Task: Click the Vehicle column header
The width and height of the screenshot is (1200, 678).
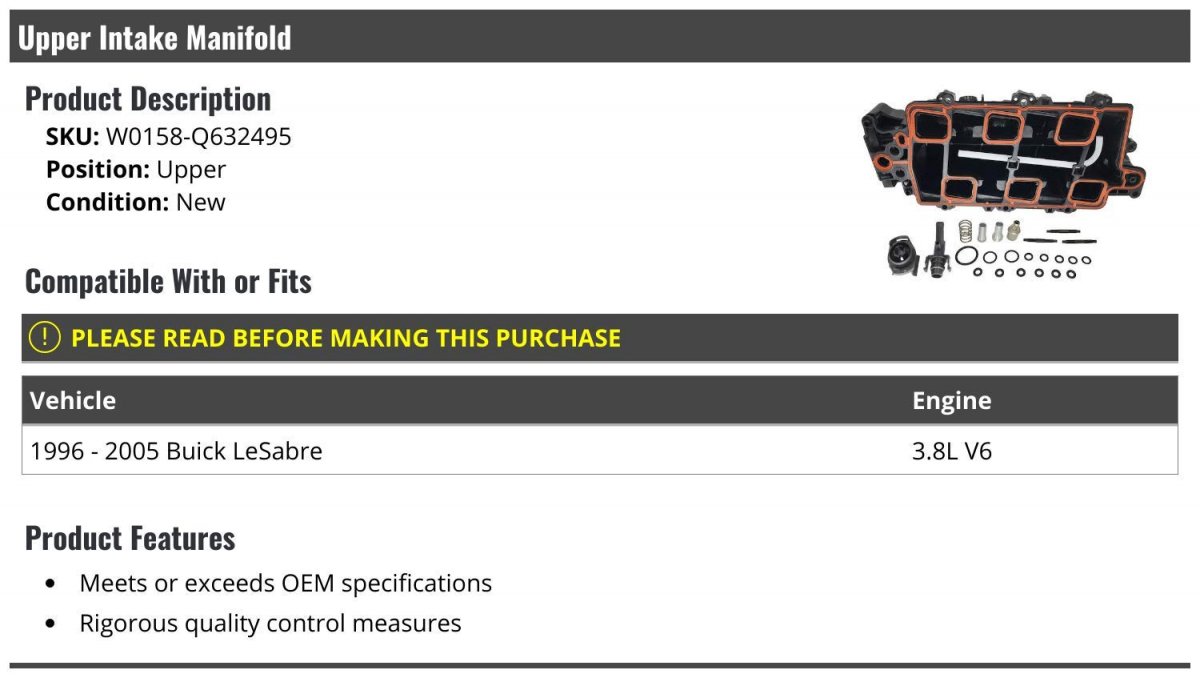Action: coord(73,401)
